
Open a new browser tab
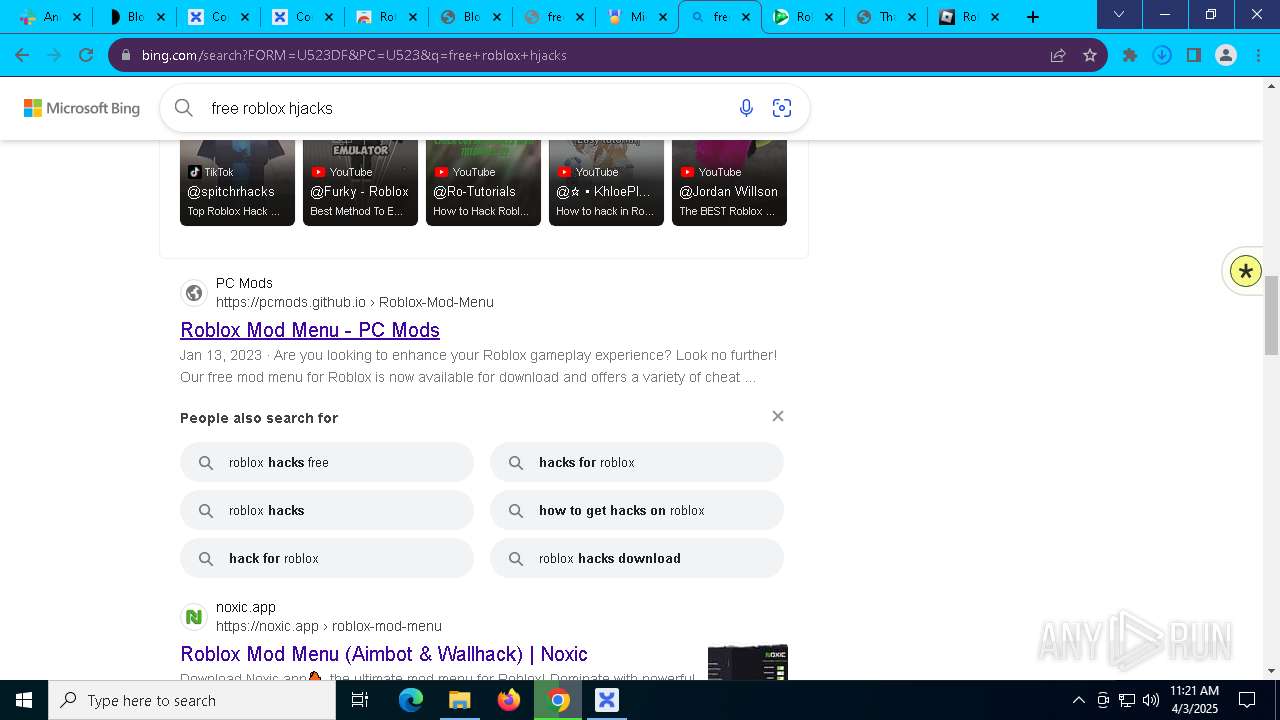(x=1033, y=17)
